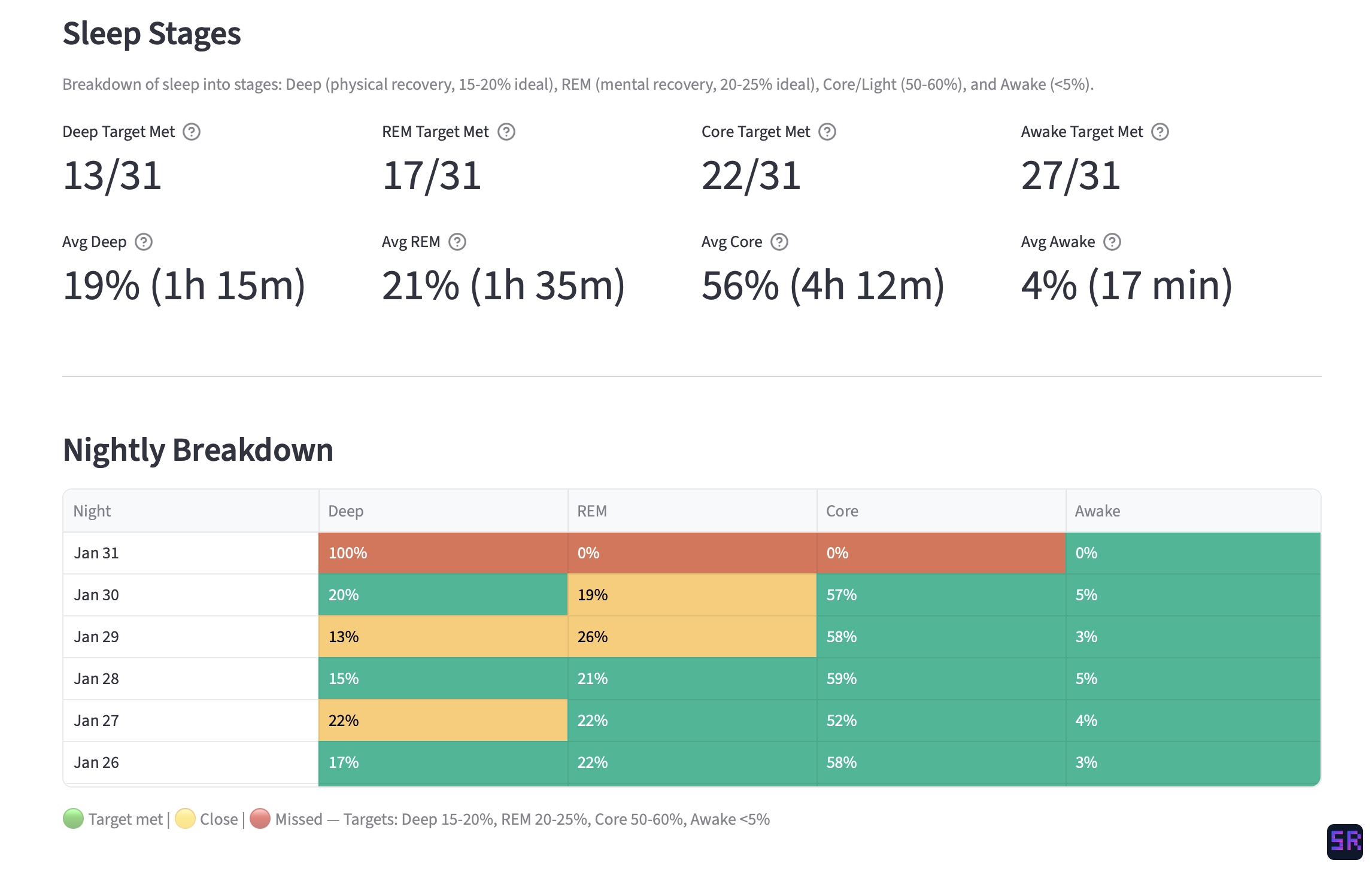
Task: Open the REM Target Met help tooltip
Action: pos(506,132)
